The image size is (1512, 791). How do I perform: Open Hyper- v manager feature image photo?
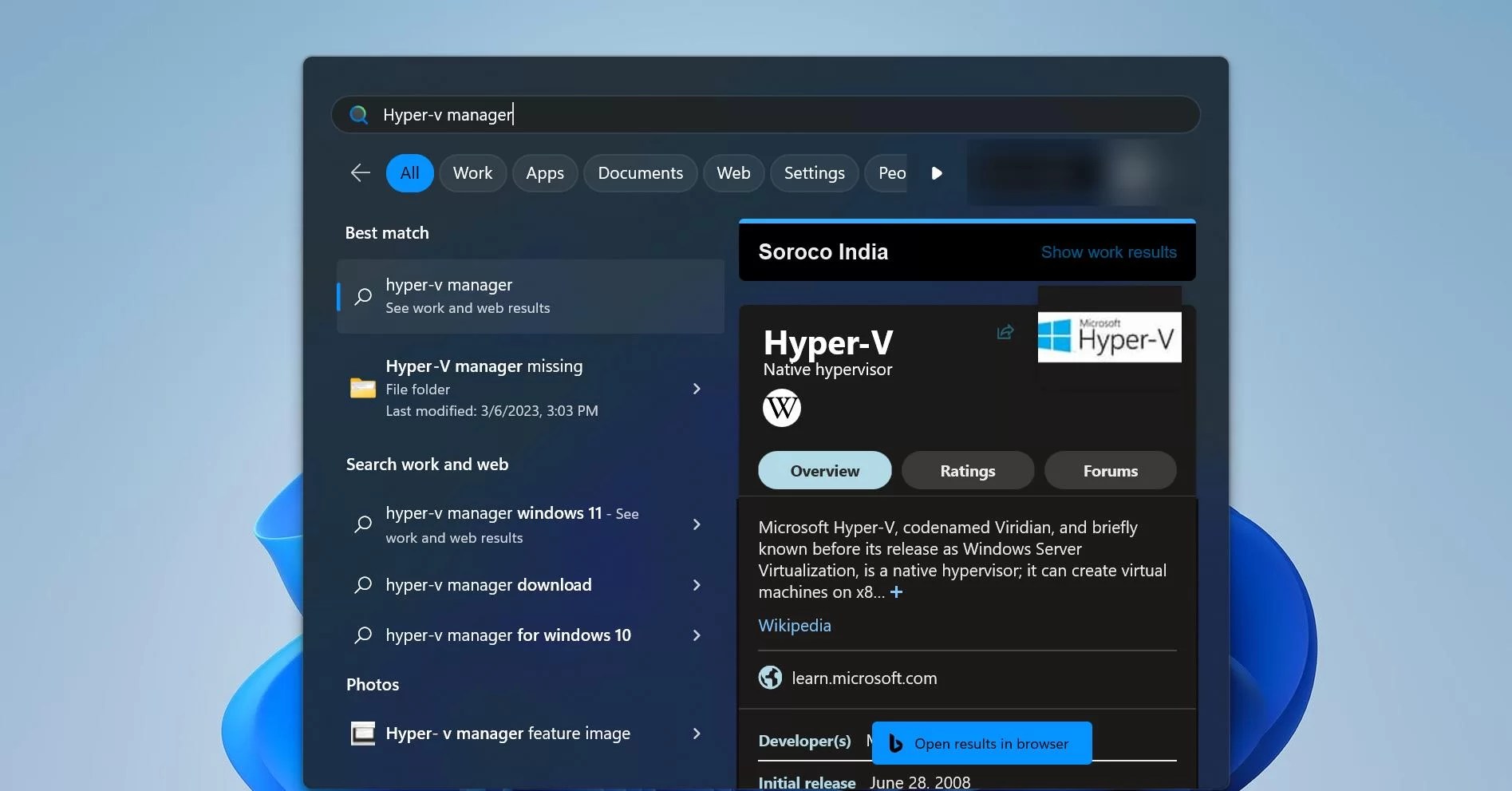531,734
